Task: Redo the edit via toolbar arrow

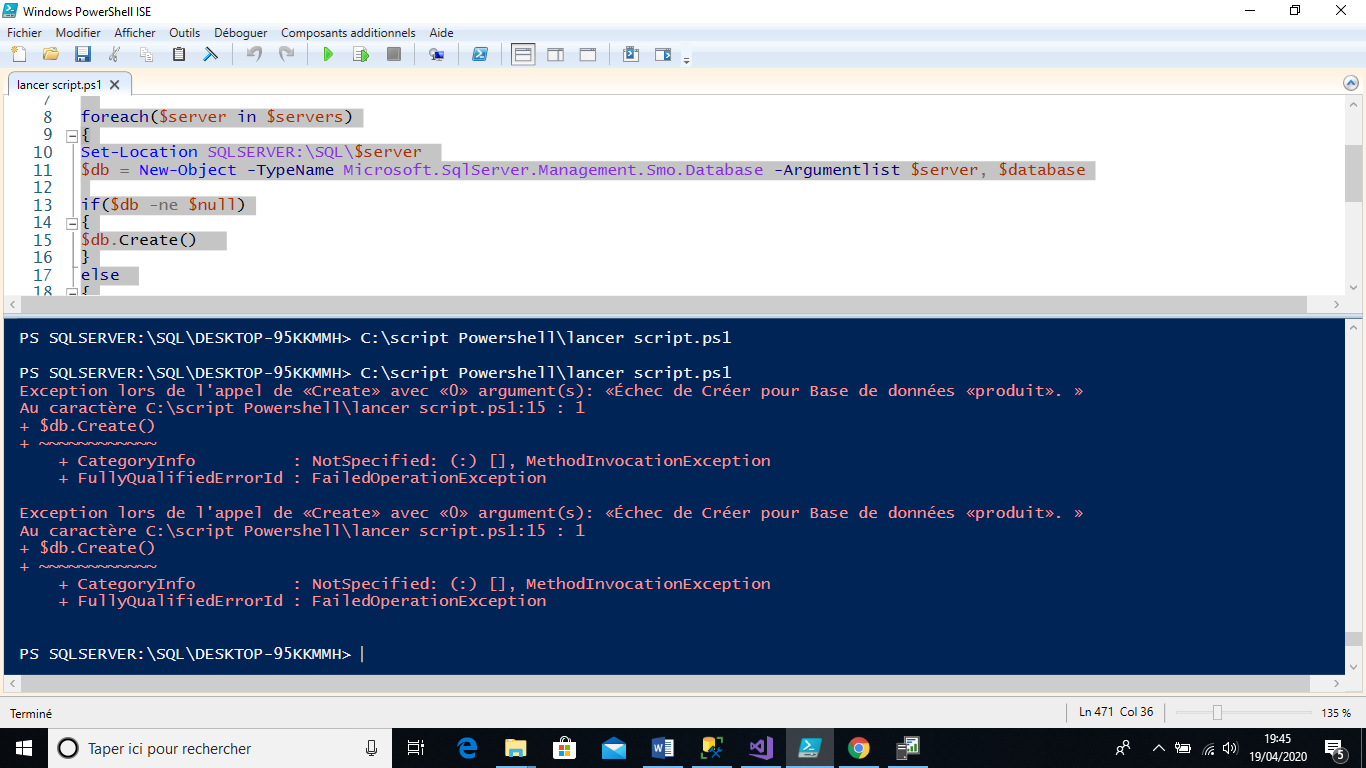Action: pyautogui.click(x=286, y=54)
